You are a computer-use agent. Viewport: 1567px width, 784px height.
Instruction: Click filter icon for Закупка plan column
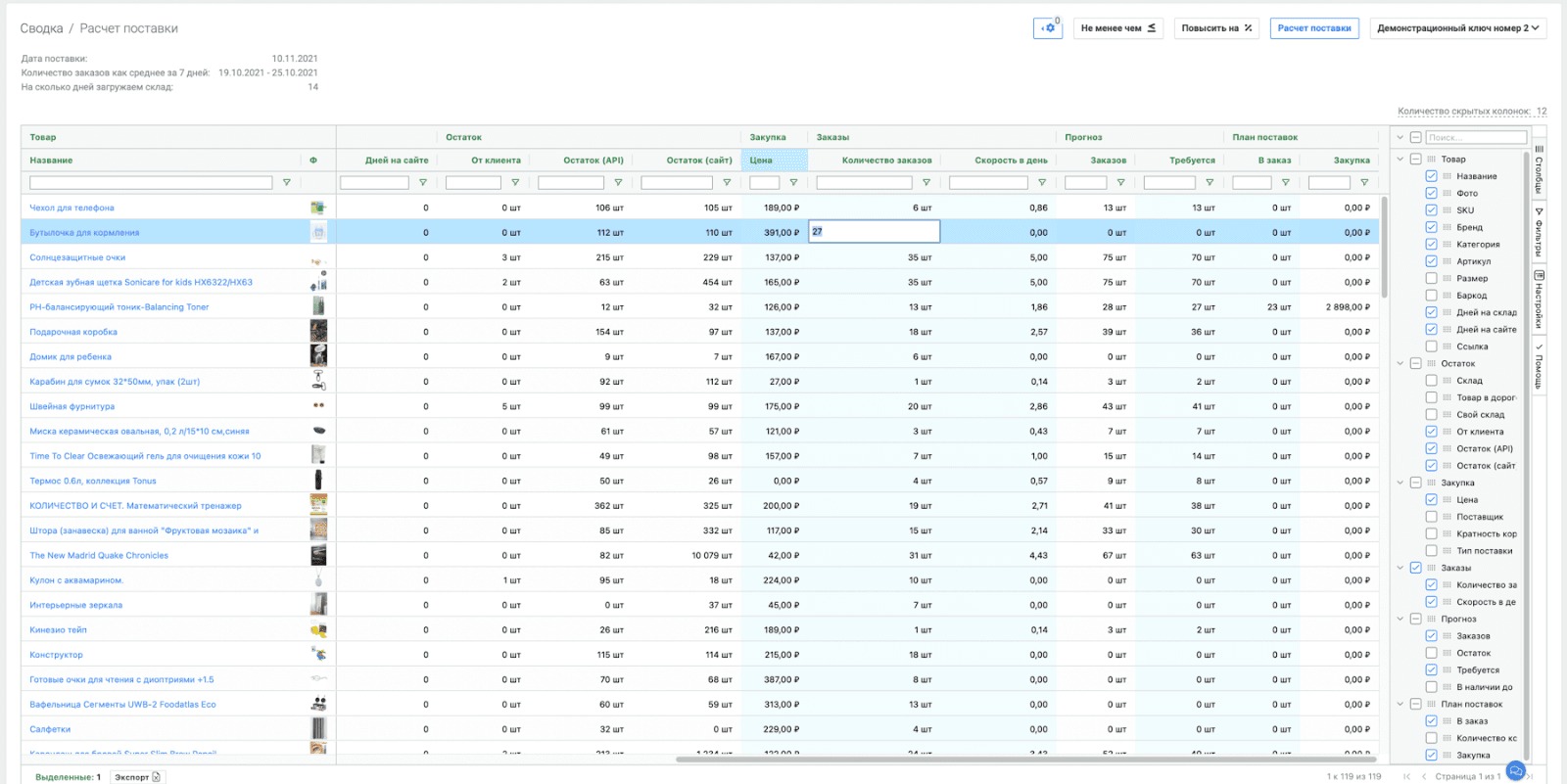(x=1364, y=183)
